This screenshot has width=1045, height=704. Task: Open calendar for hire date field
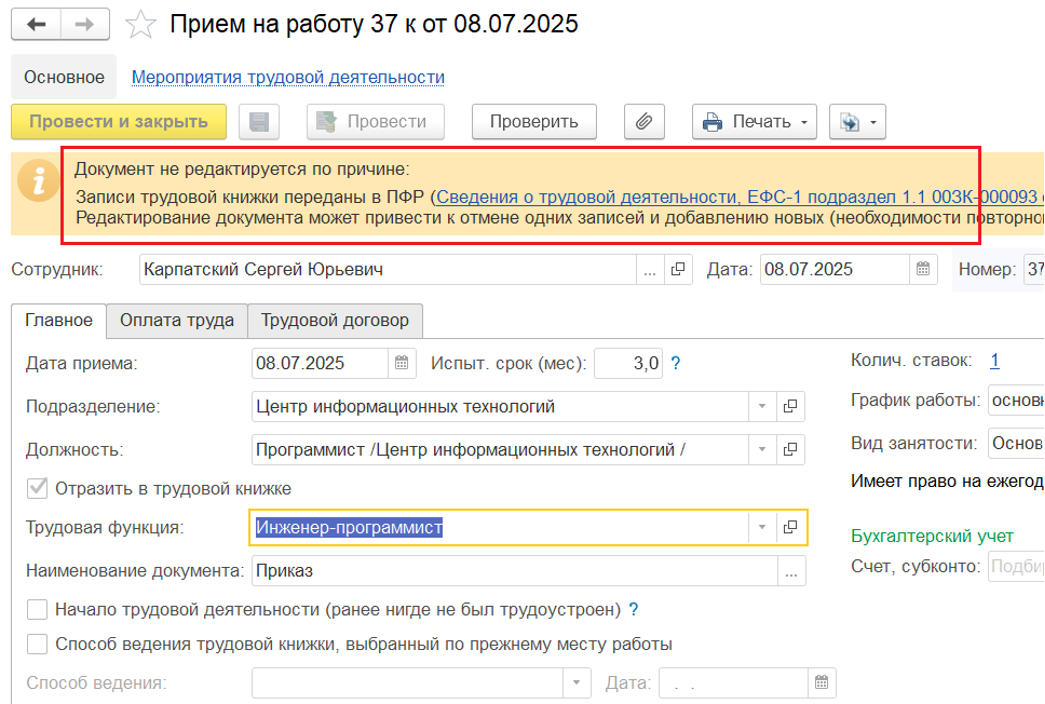[401, 363]
